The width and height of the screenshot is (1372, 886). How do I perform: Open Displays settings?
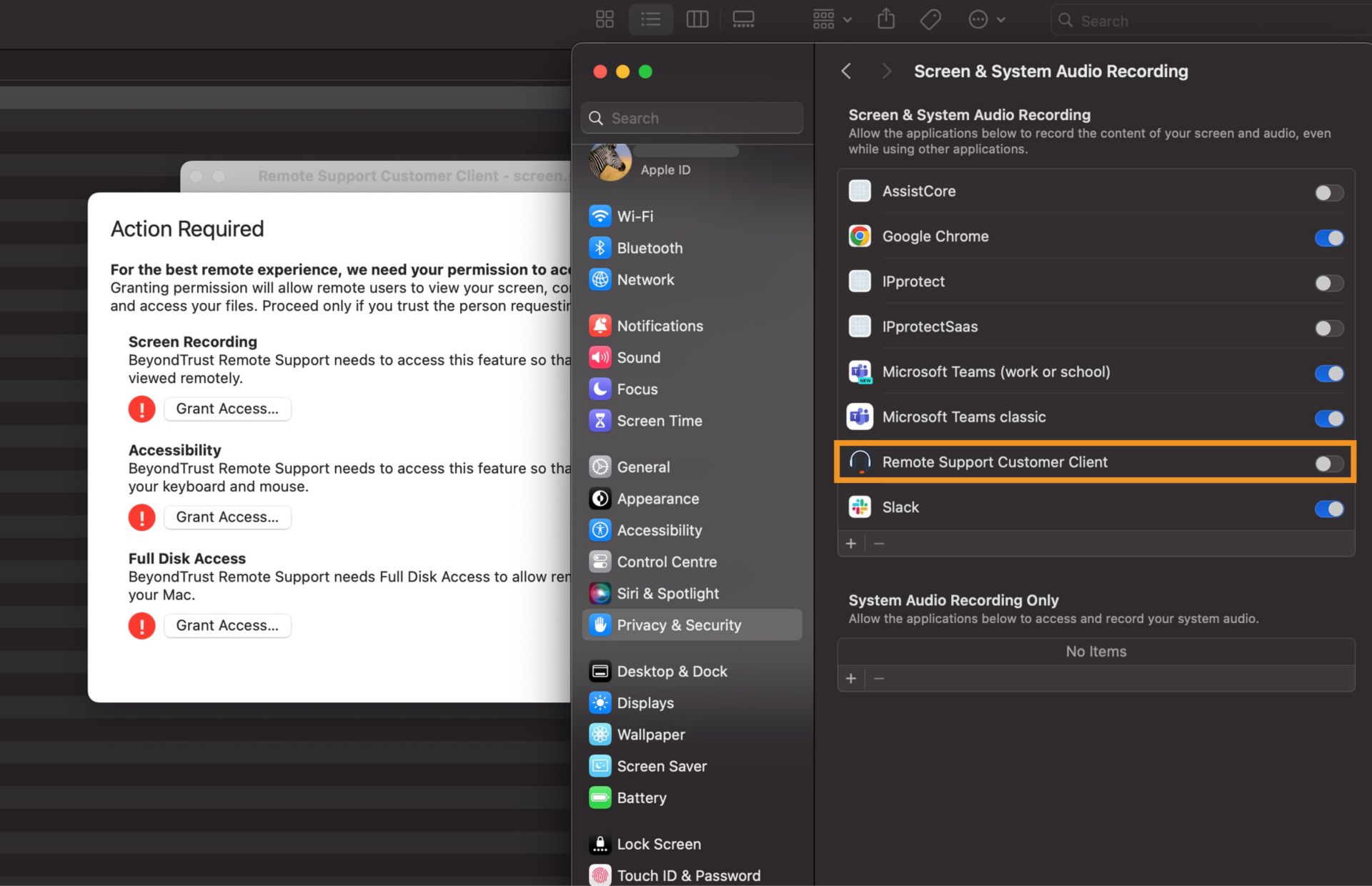[692, 703]
